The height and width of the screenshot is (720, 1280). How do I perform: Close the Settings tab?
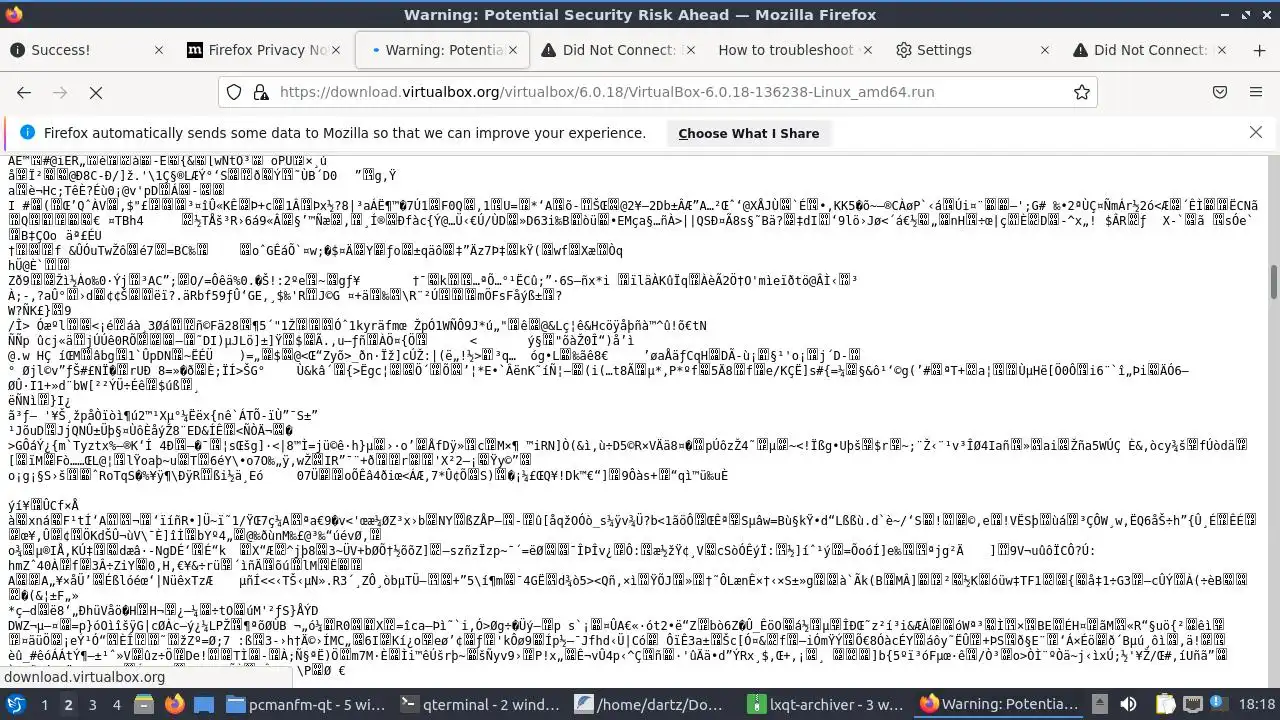point(1045,50)
